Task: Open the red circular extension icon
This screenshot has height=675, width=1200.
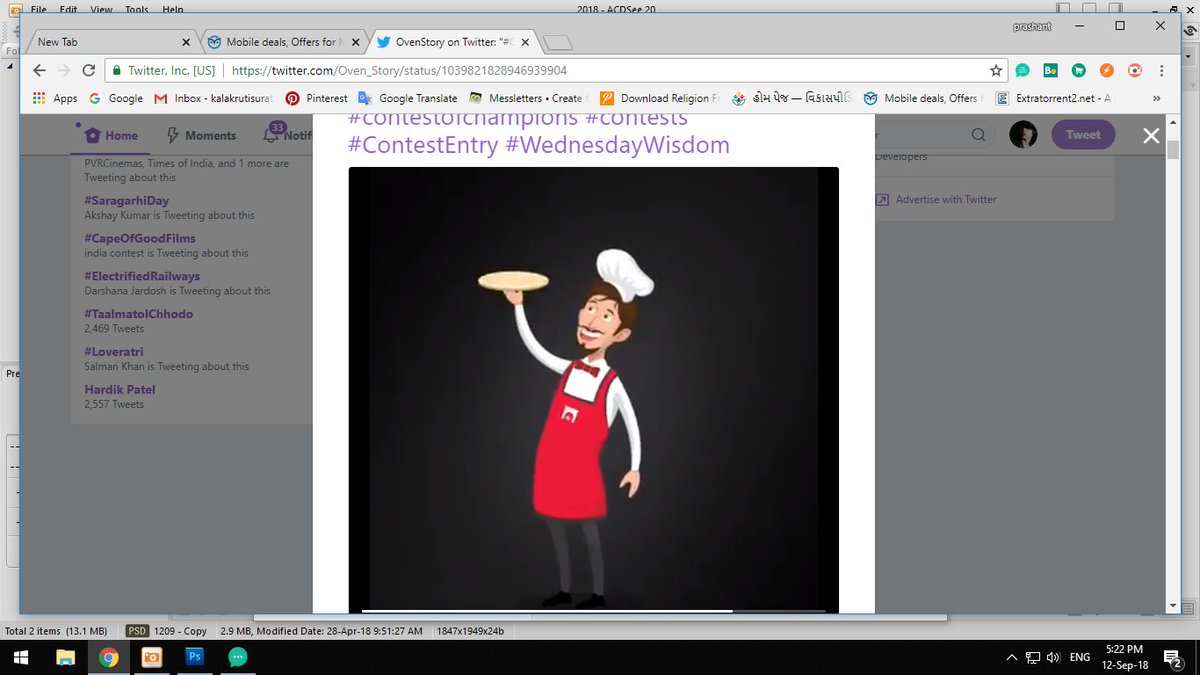Action: (x=1134, y=71)
